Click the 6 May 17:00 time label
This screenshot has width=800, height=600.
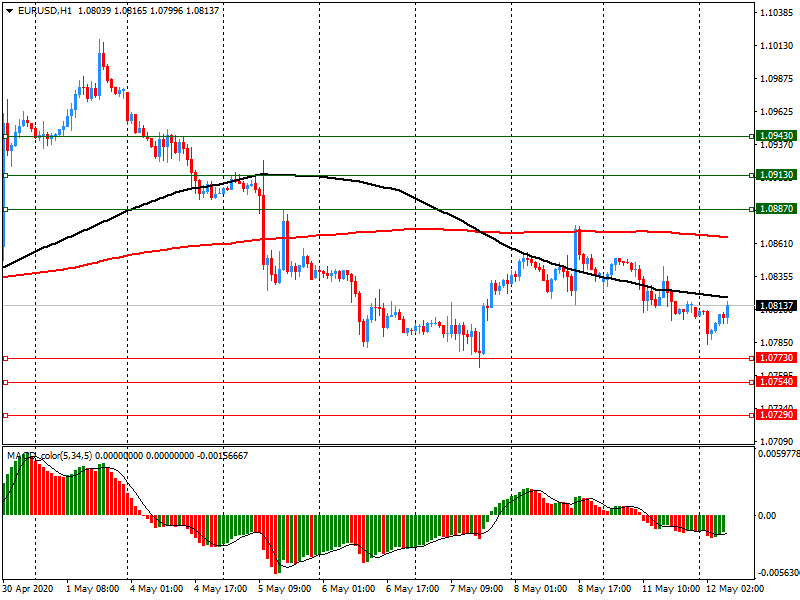(x=412, y=589)
